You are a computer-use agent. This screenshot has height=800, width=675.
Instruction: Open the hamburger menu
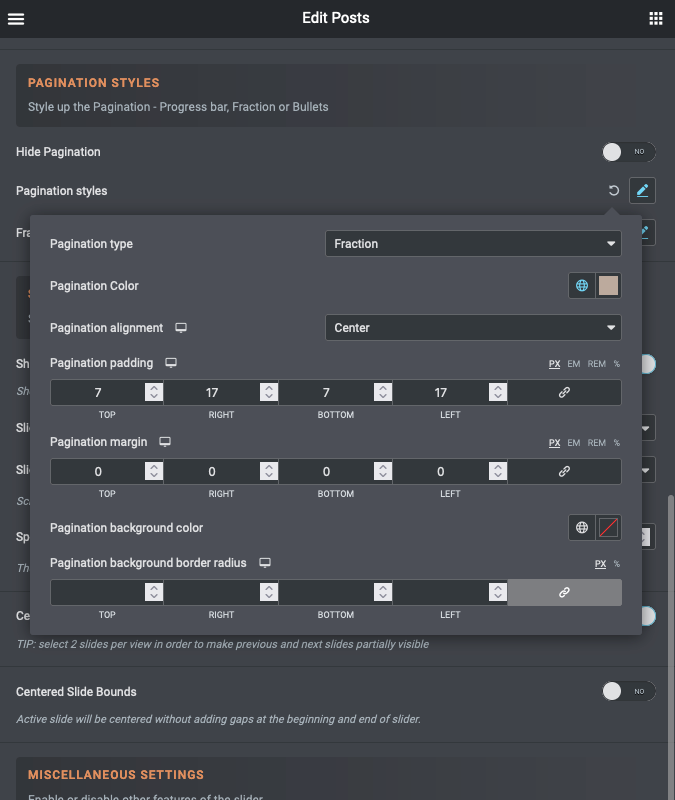(x=16, y=18)
